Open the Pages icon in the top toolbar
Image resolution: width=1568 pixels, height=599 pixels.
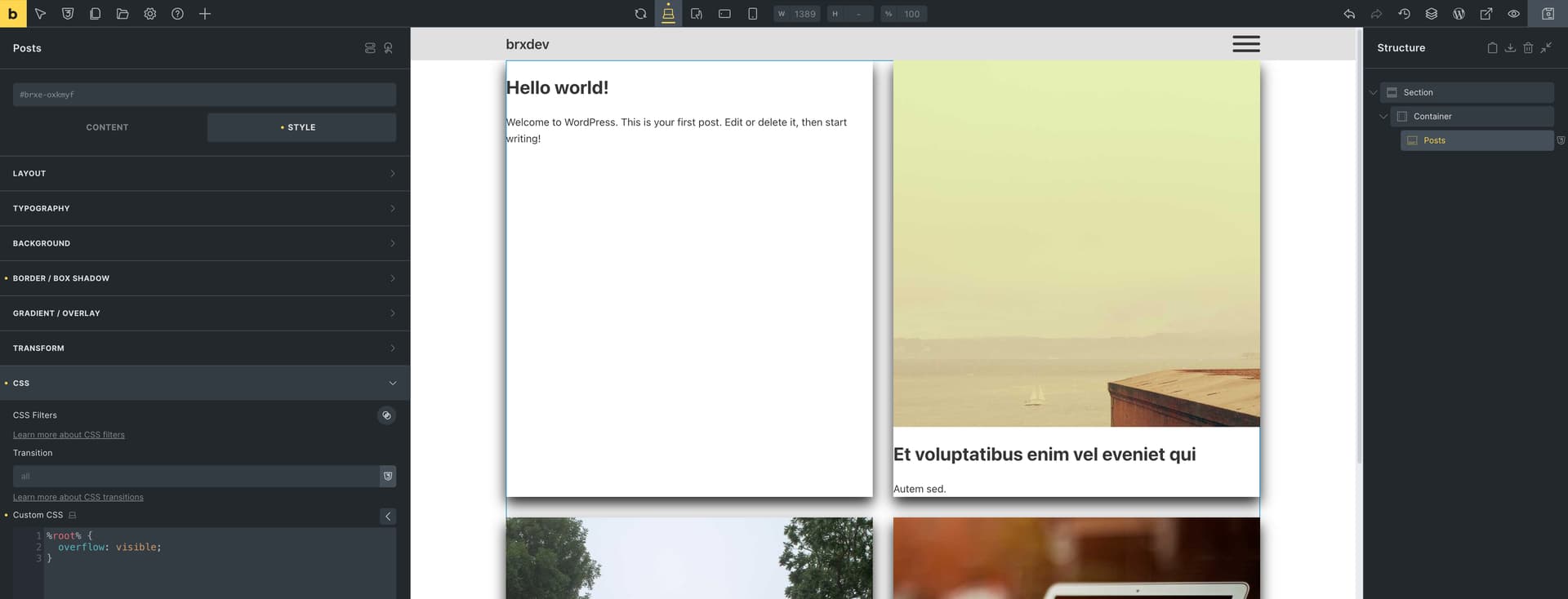pos(95,14)
